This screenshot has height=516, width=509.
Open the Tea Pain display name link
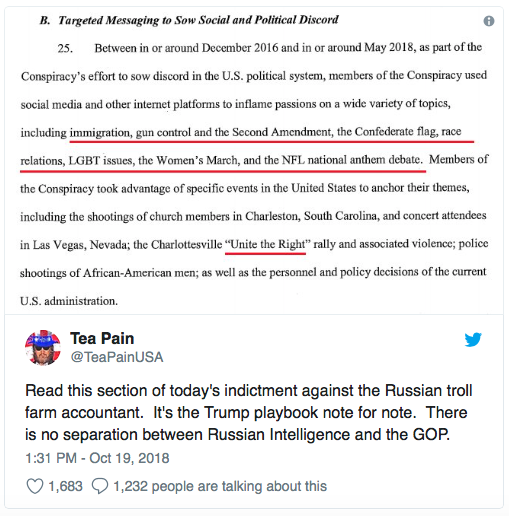pos(102,338)
